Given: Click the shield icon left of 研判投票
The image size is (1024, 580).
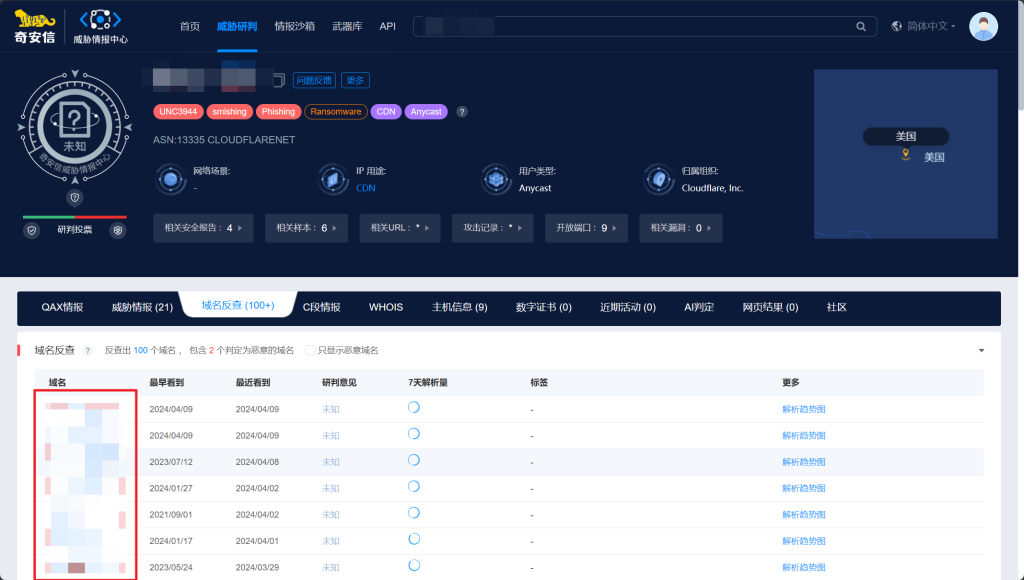Looking at the screenshot, I should click(x=32, y=230).
